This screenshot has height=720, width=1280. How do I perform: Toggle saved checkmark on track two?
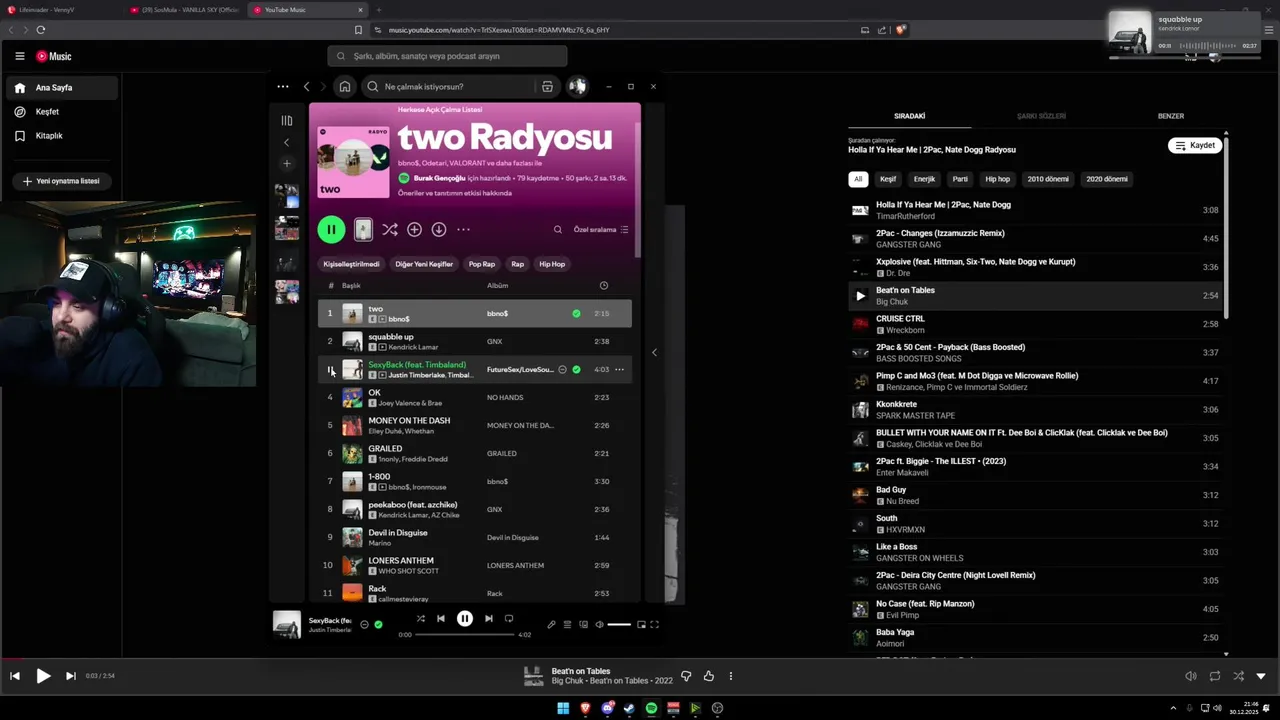click(x=576, y=314)
